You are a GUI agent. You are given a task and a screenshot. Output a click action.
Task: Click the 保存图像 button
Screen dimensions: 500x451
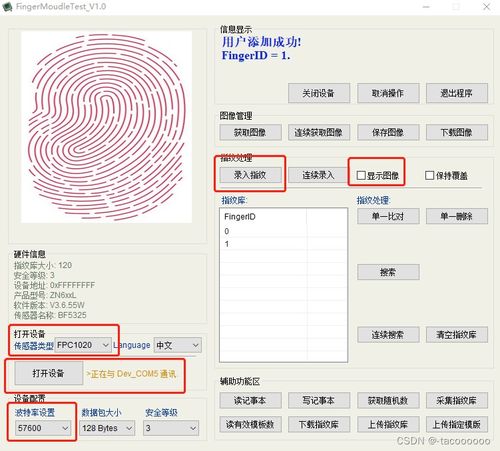tap(388, 132)
